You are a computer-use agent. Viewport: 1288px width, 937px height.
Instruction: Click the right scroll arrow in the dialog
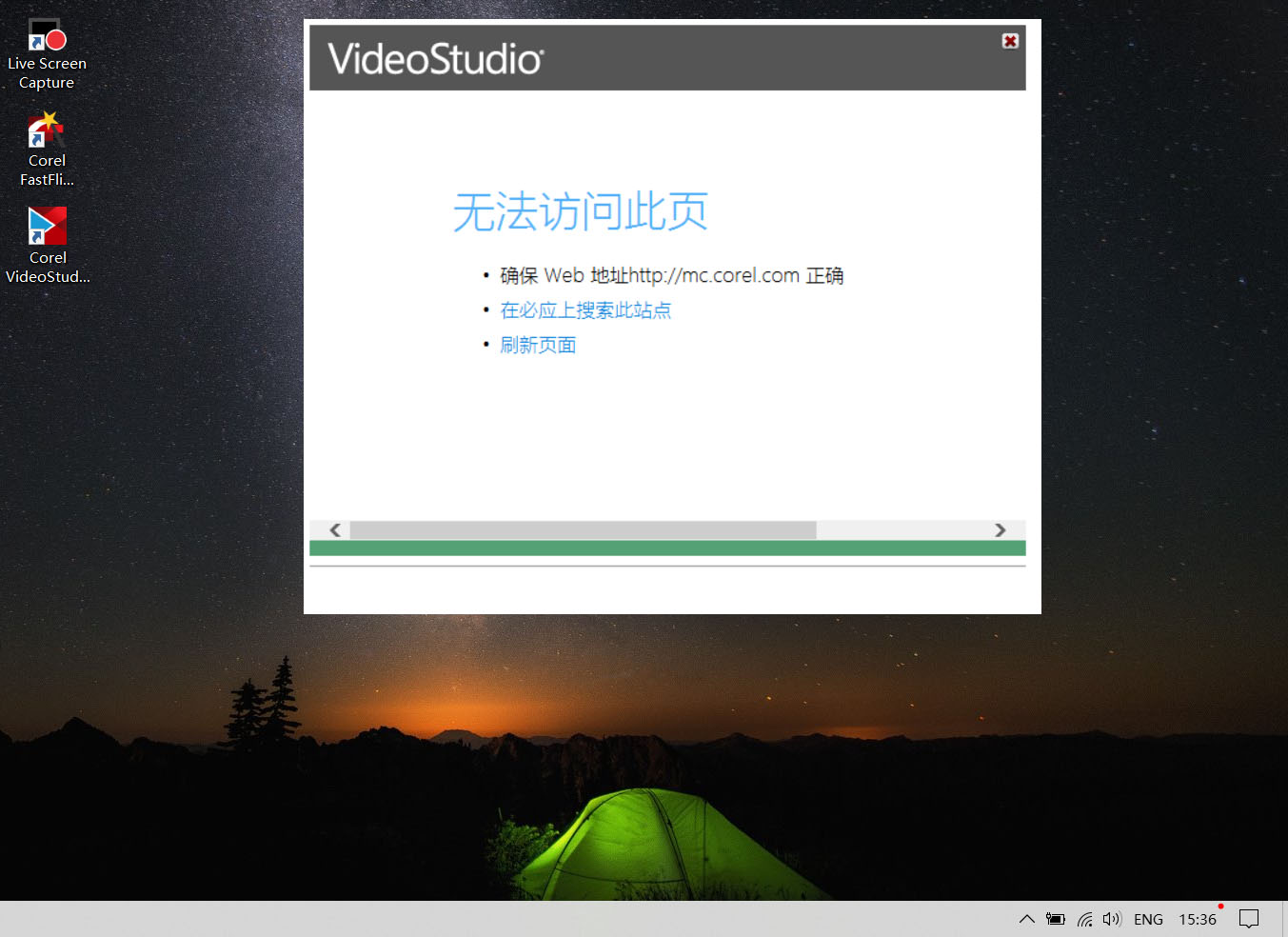click(1000, 530)
